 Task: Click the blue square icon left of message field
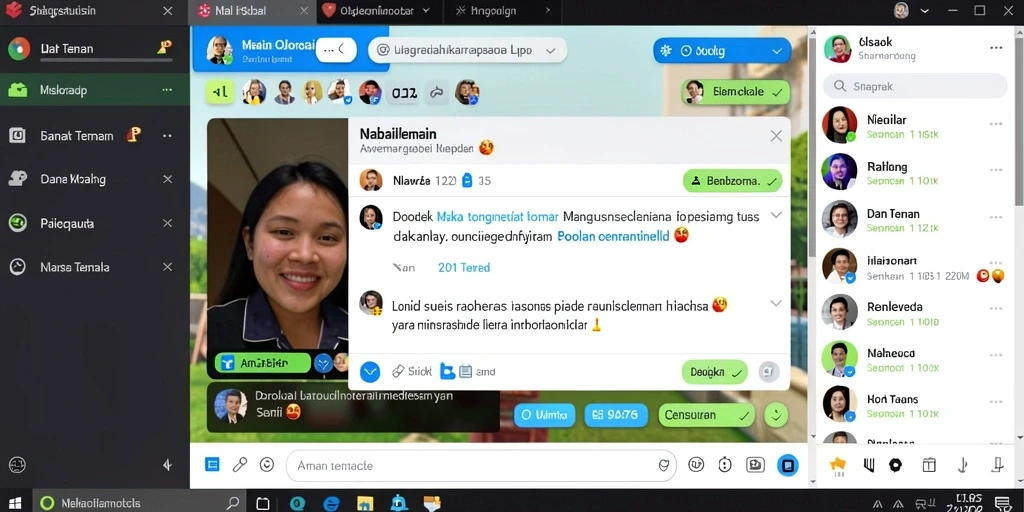pos(212,465)
